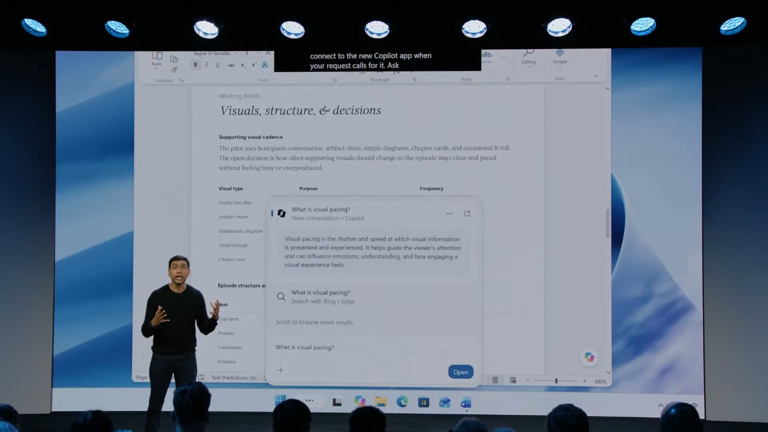The width and height of the screenshot is (768, 432).
Task: Select Print Layout view icon in status bar
Action: (x=495, y=380)
